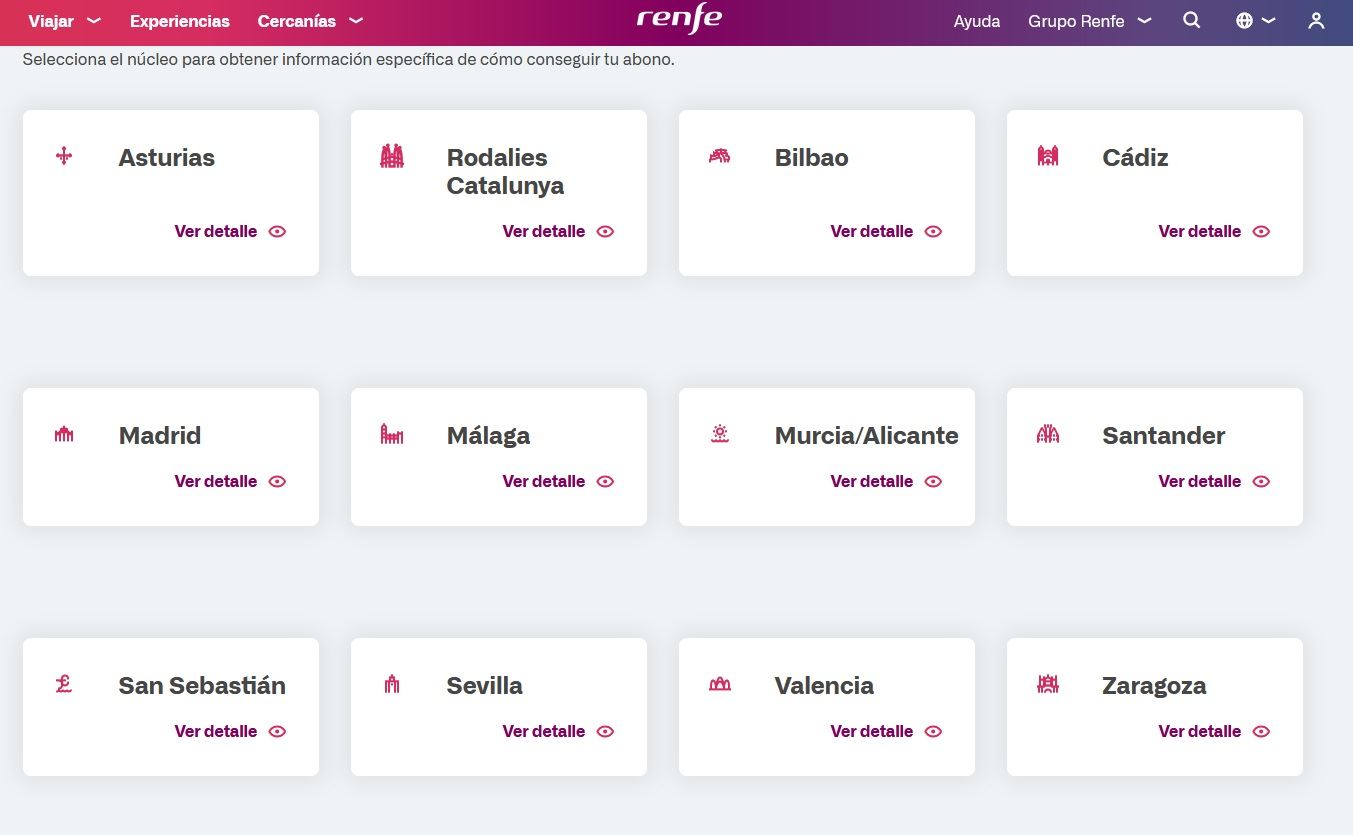
Task: Click the Valencia bridge icon
Action: [x=719, y=685]
